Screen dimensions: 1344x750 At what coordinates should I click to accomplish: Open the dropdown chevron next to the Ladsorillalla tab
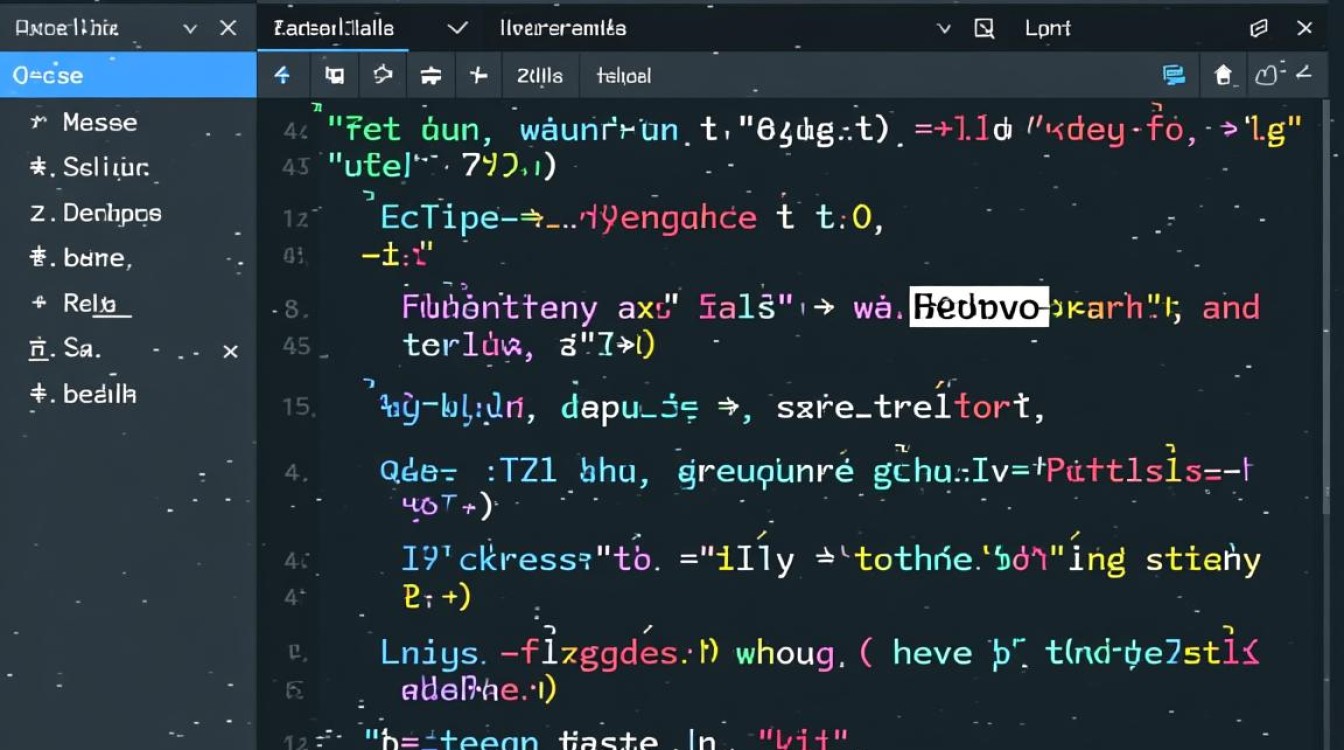coord(457,28)
